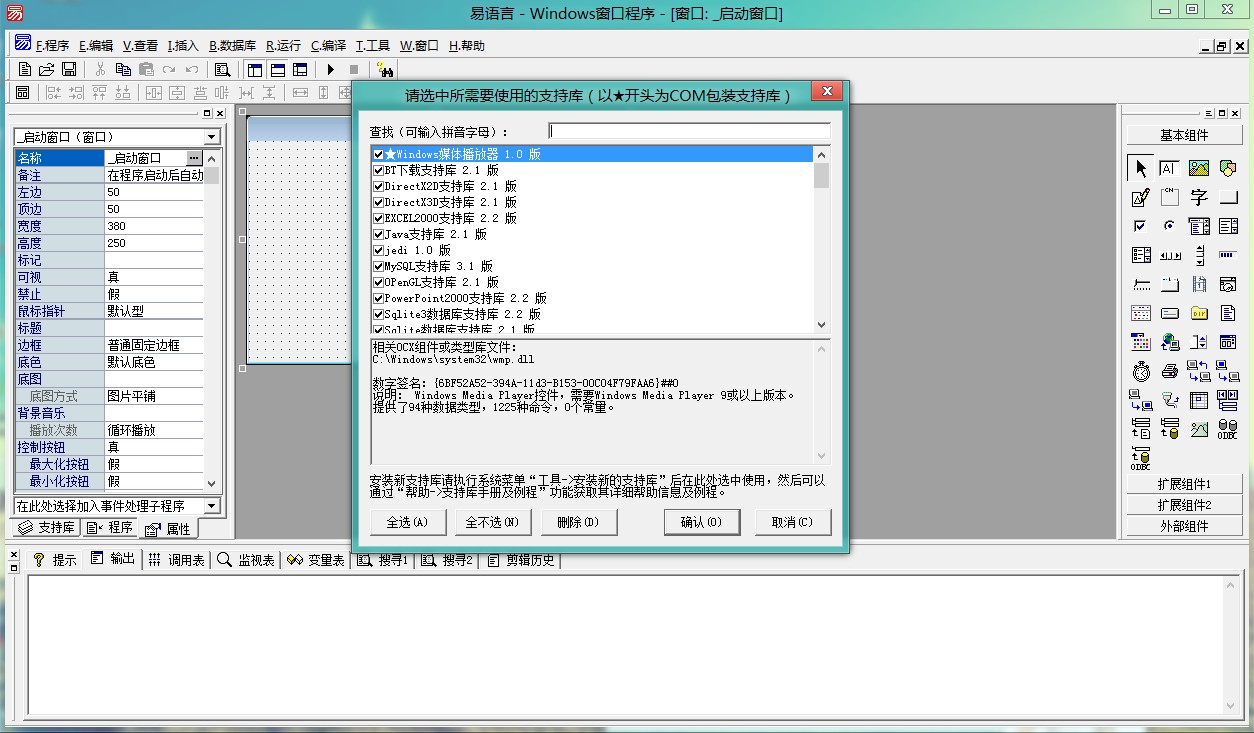Viewport: 1254px width, 733px height.
Task: Select the 鼠标指针 property row
Action: (109, 311)
